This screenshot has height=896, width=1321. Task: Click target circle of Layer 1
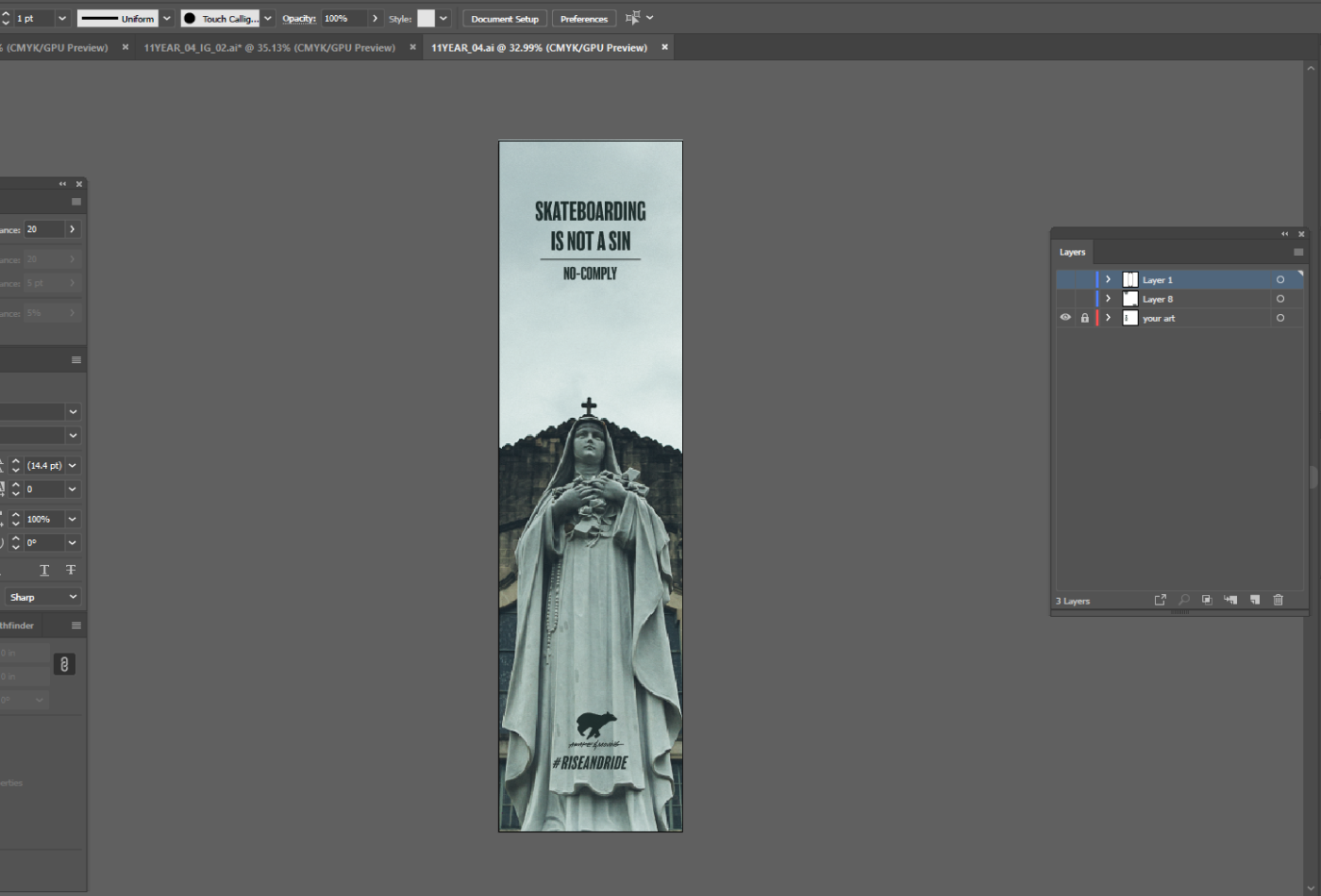coord(1280,279)
